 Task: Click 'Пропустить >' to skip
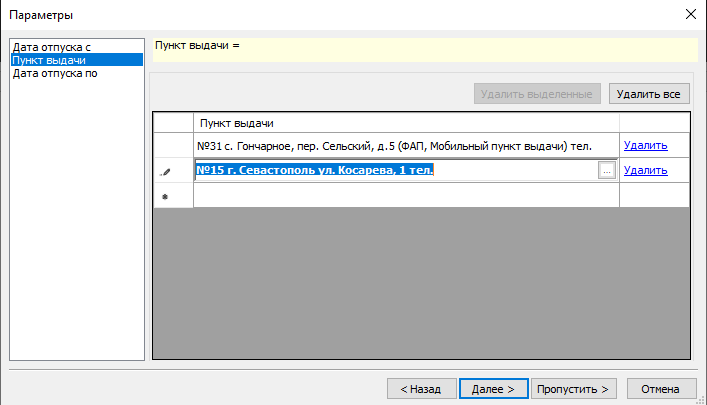coord(573,389)
